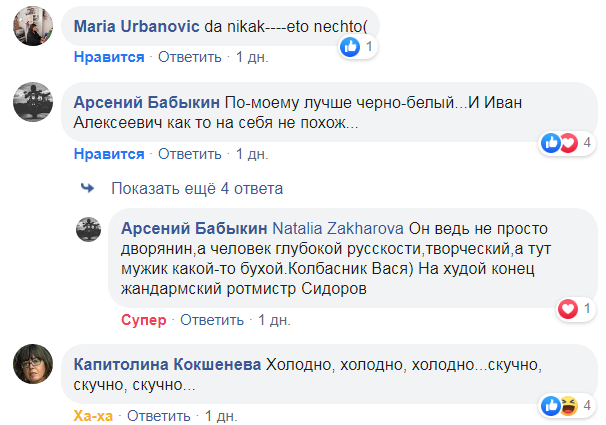Click the small avatar on Арсений Бабыкин's reply
Image resolution: width=606 pixels, height=425 pixels.
[x=90, y=228]
